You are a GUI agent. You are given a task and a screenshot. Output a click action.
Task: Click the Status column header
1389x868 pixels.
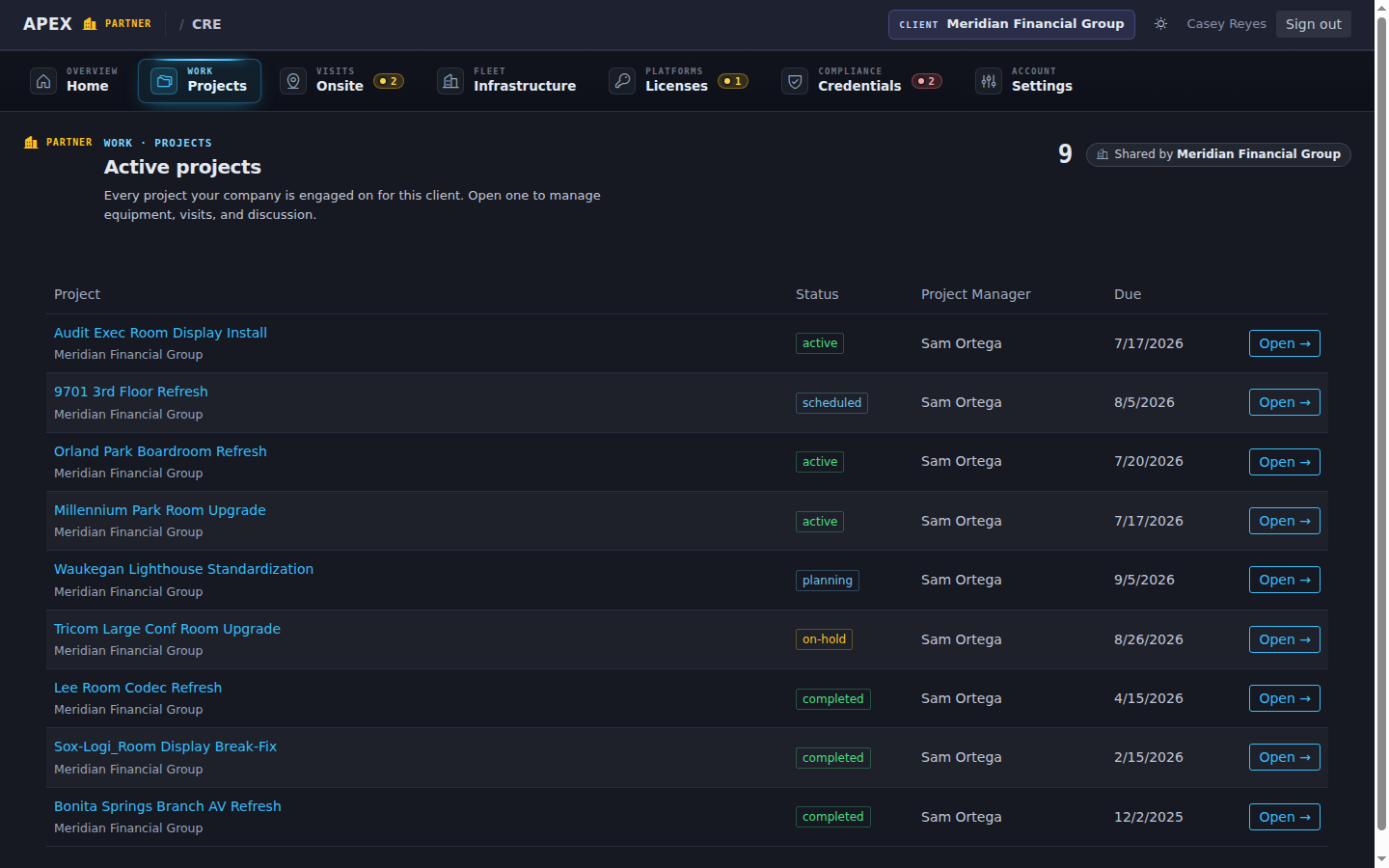817,294
